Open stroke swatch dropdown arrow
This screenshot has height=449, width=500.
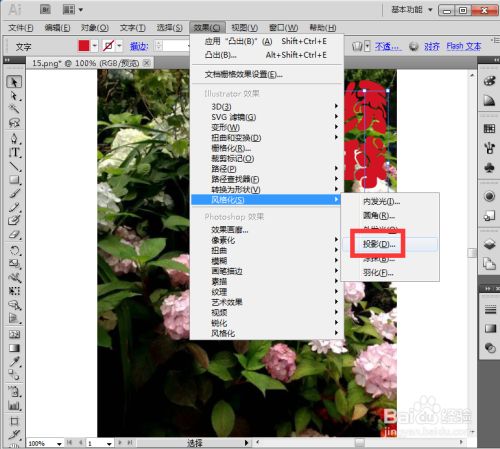(119, 46)
